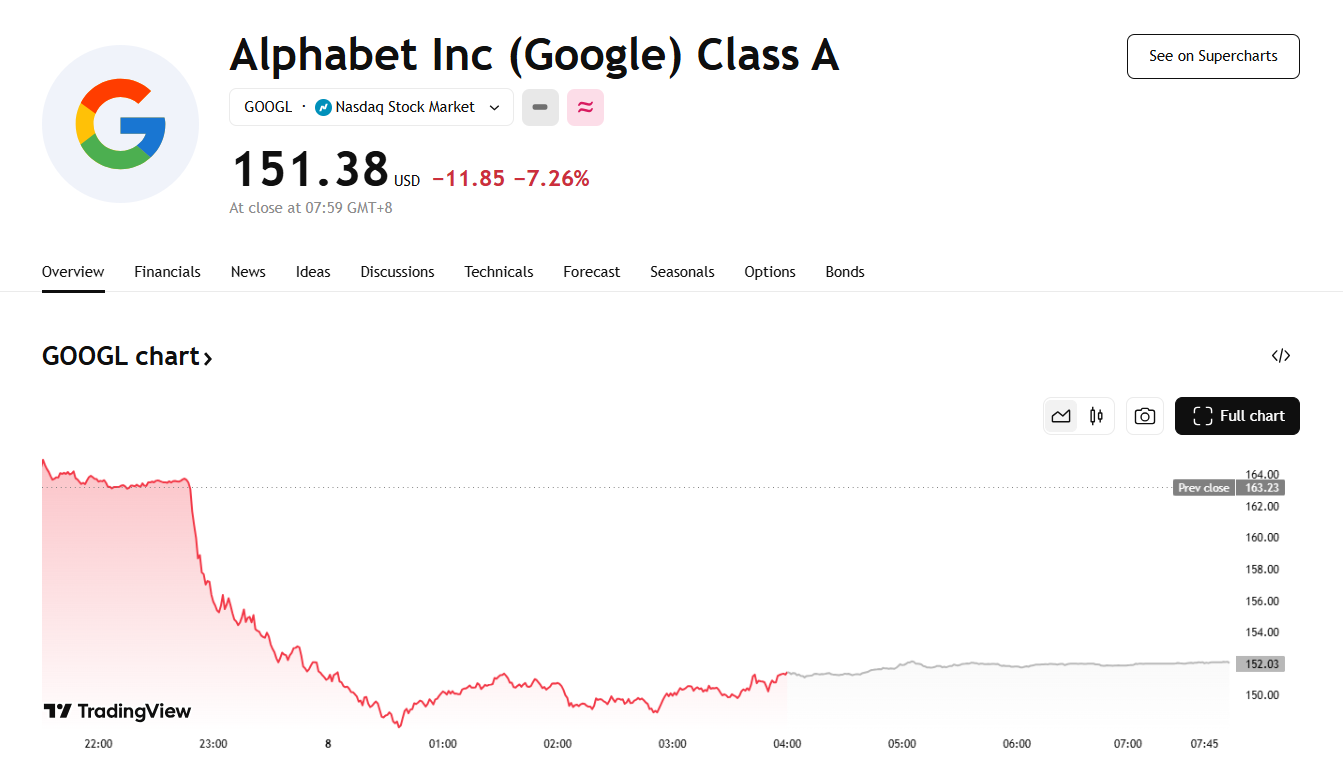
Task: Click the gray minus badge icon
Action: tap(540, 107)
